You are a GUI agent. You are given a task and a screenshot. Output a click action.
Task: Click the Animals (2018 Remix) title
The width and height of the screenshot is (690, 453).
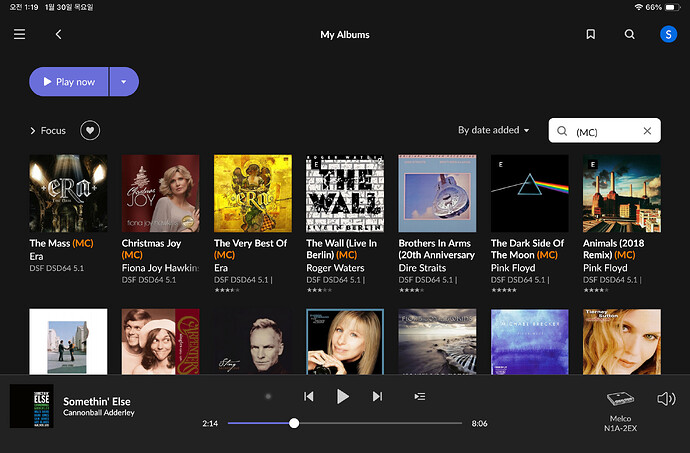613,249
